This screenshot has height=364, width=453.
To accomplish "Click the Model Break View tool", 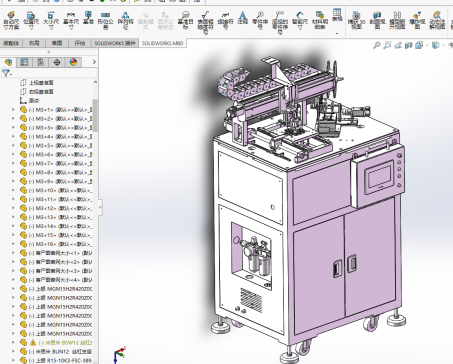I will tap(397, 20).
